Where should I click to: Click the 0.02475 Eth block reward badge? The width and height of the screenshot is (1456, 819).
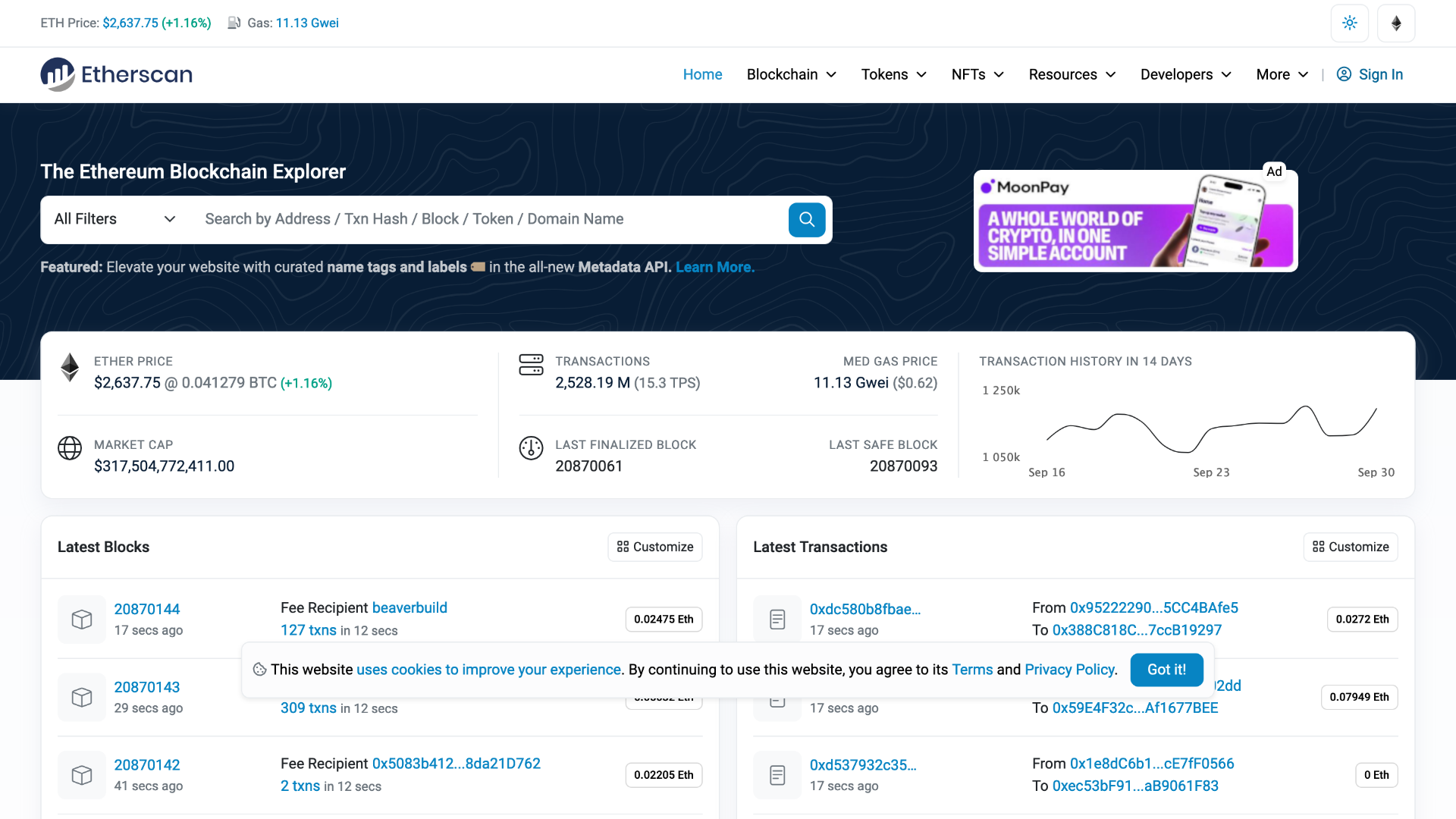point(664,620)
